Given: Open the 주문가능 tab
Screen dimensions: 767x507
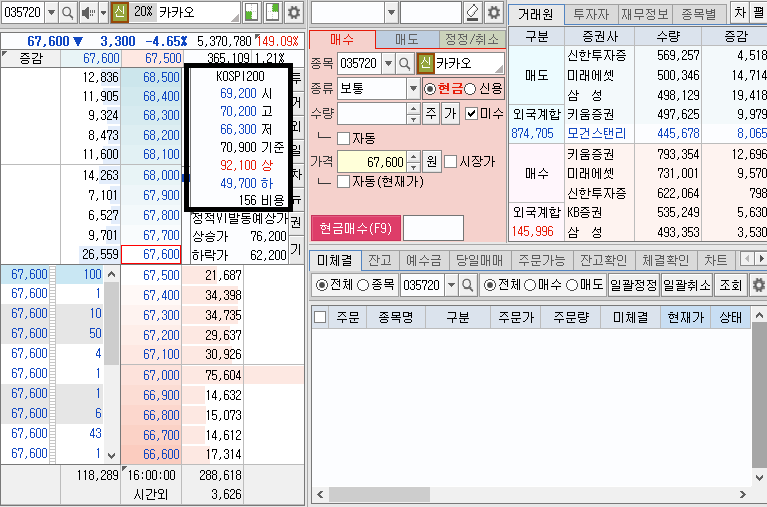Looking at the screenshot, I should coord(541,260).
